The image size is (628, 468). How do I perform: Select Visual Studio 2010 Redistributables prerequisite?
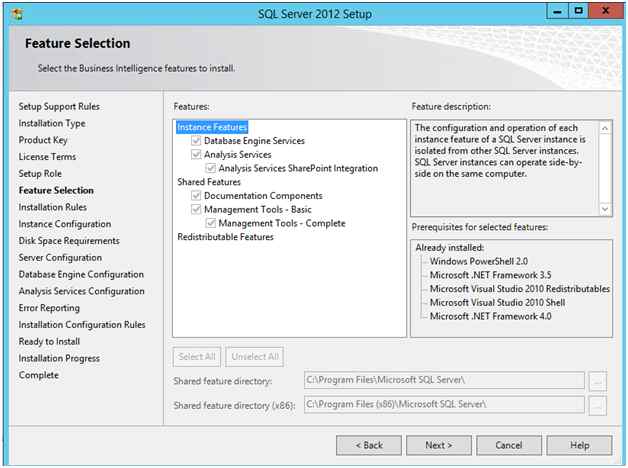pyautogui.click(x=520, y=289)
